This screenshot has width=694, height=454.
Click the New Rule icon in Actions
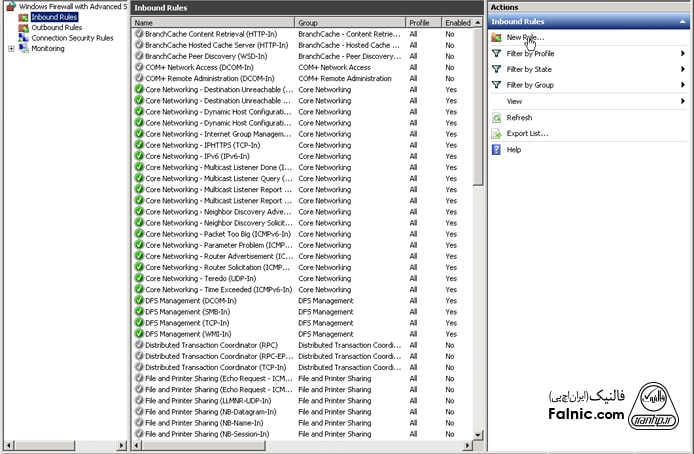(497, 37)
